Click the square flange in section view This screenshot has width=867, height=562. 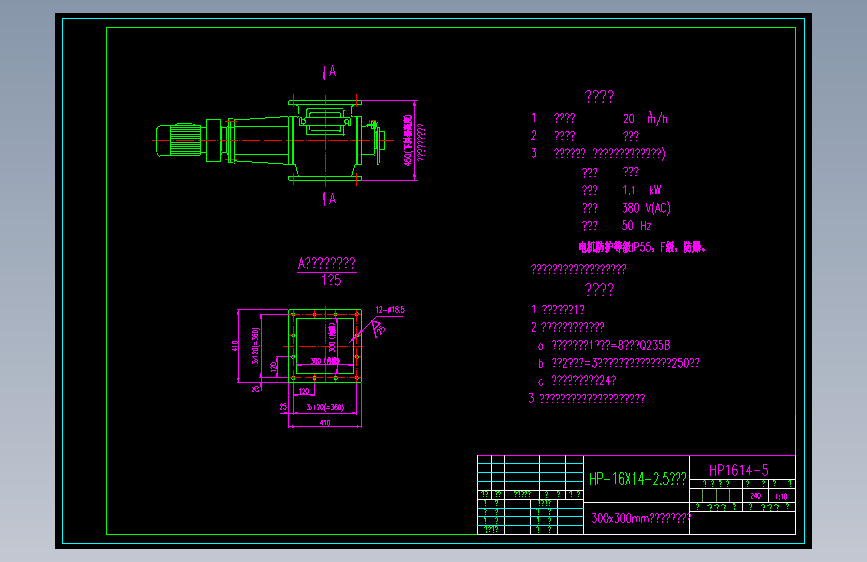click(x=325, y=346)
